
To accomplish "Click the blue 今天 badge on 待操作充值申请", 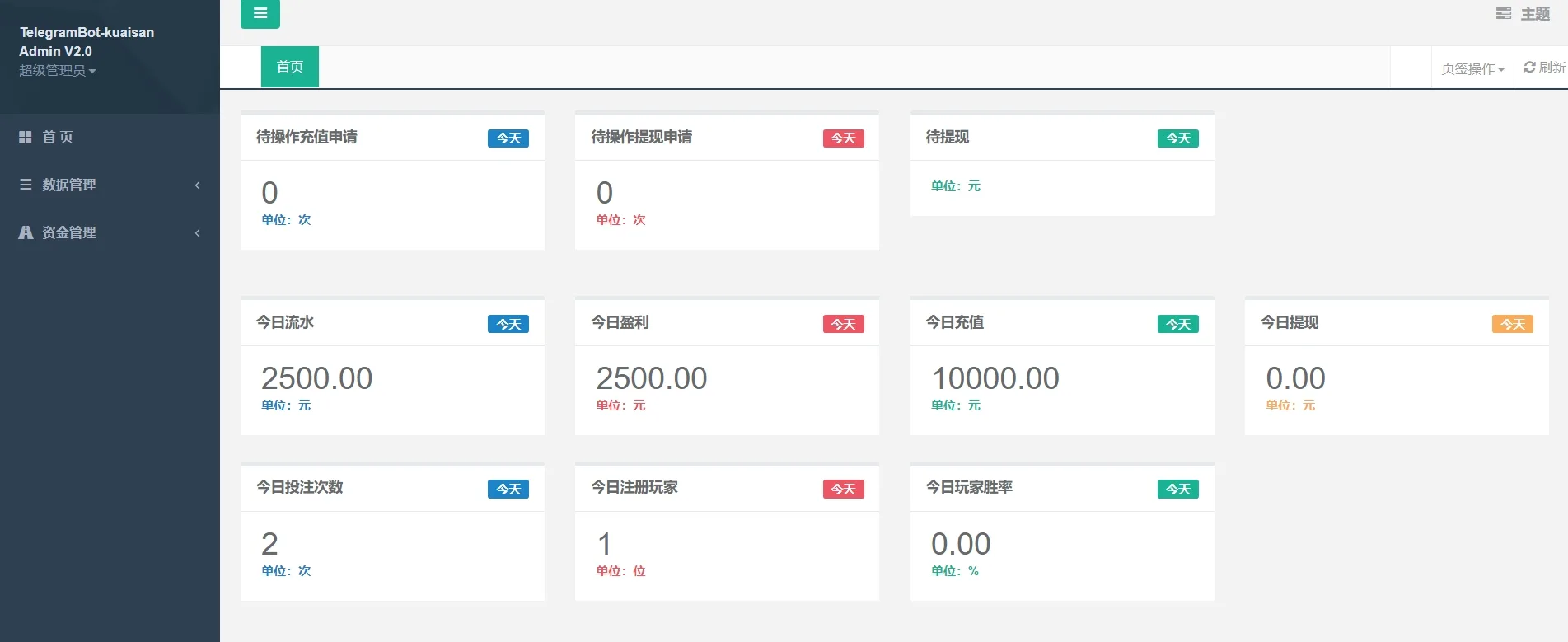I will tap(508, 138).
